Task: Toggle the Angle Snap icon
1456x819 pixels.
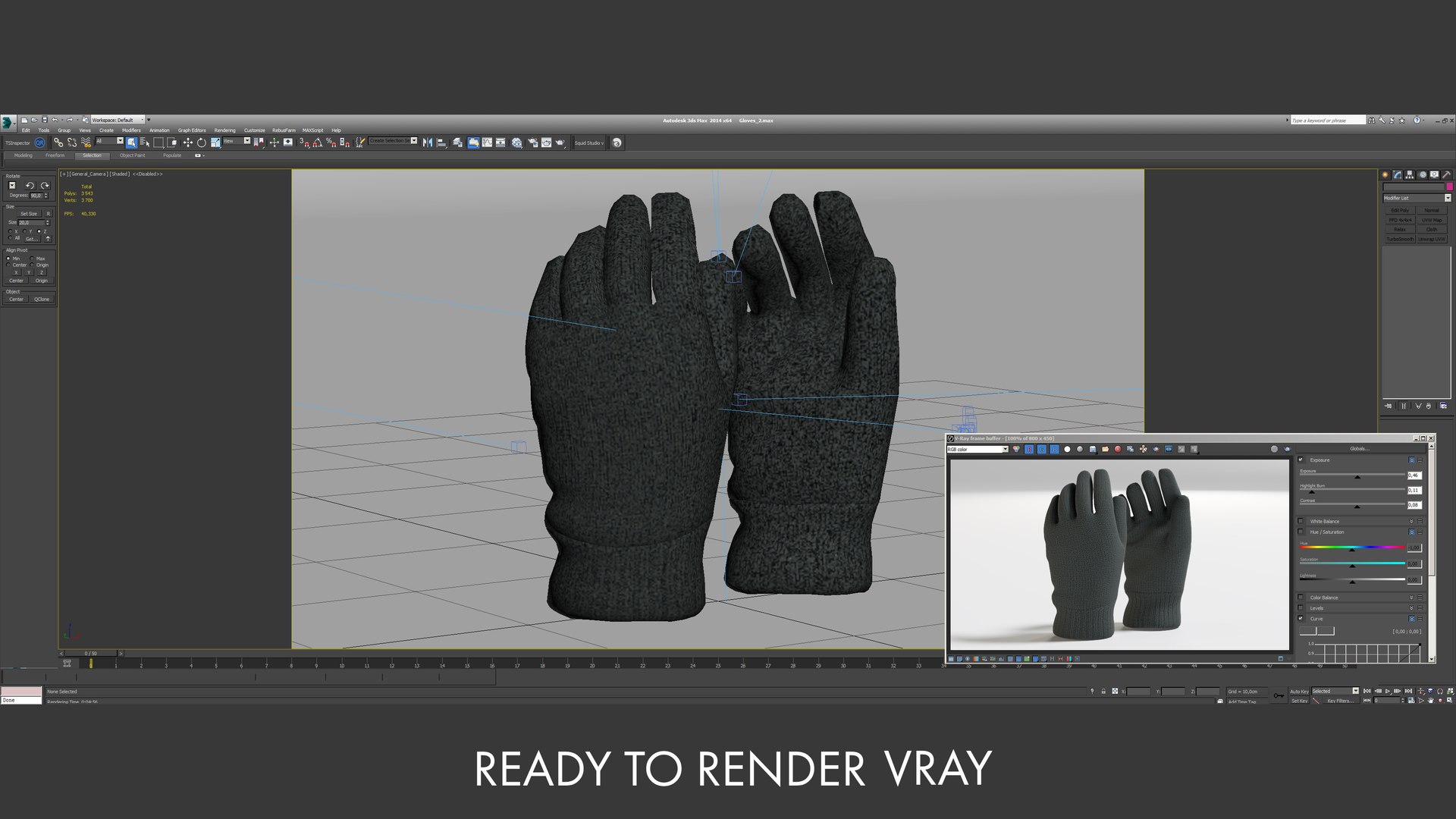Action: (317, 143)
